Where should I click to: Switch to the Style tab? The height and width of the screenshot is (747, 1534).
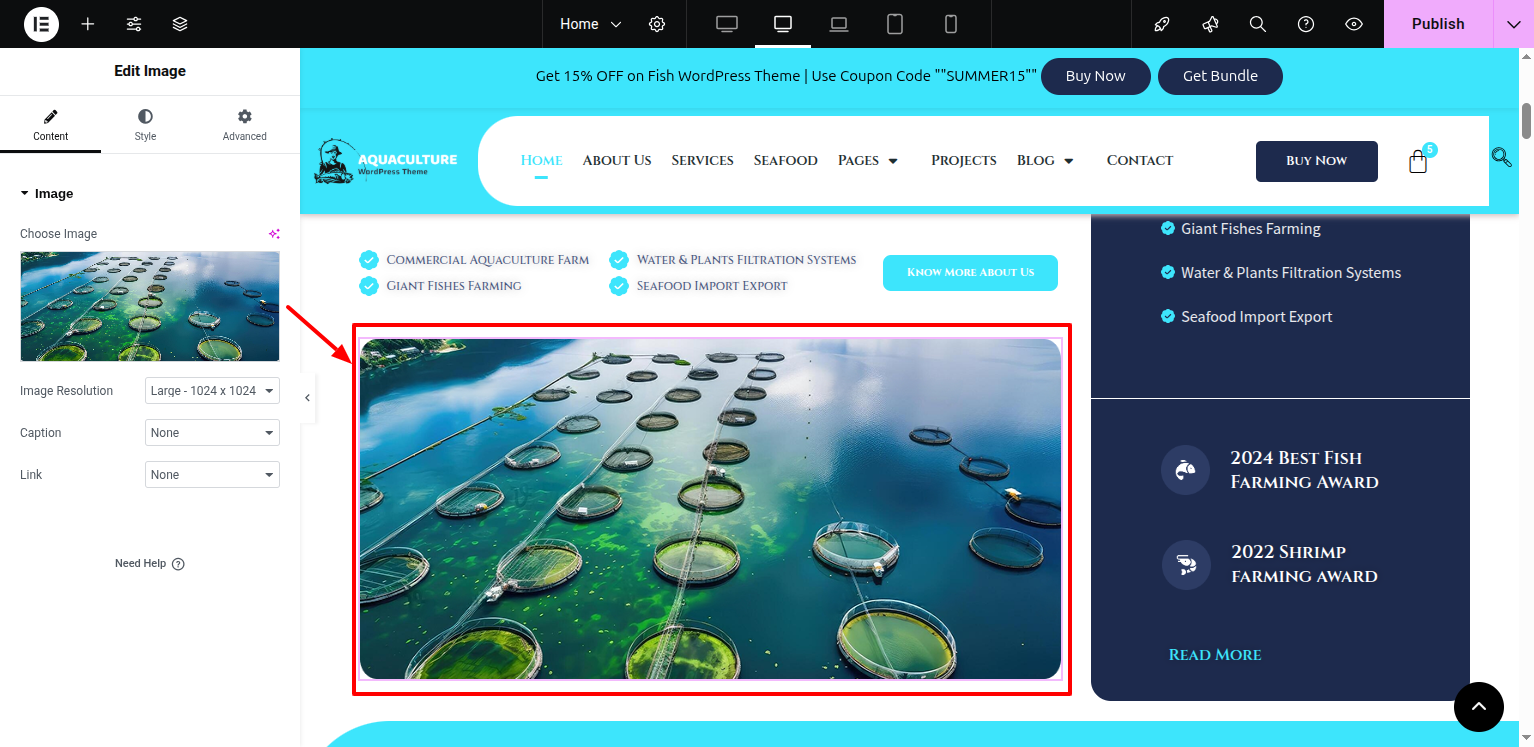(145, 126)
